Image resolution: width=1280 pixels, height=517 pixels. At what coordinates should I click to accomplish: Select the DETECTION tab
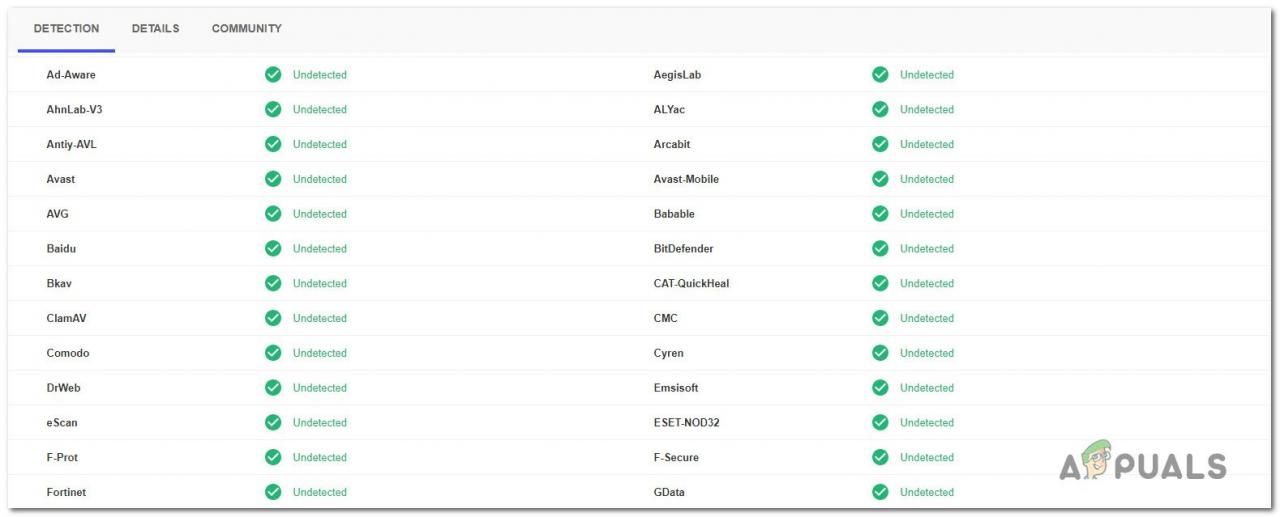pyautogui.click(x=67, y=29)
